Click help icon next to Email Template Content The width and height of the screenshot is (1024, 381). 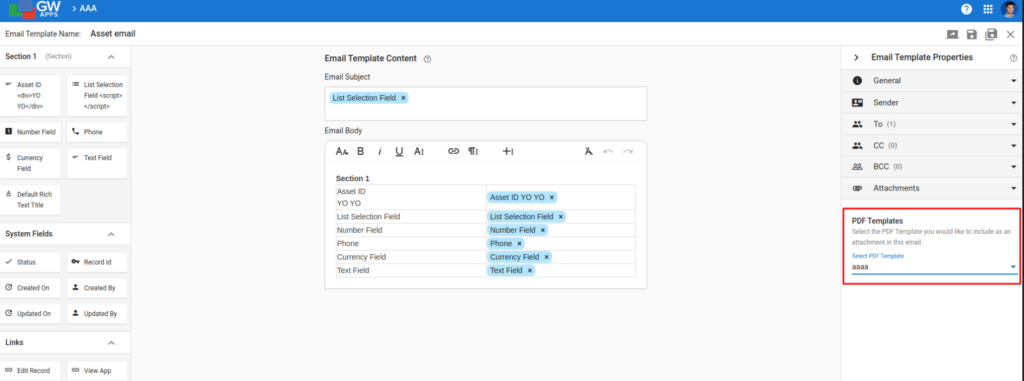[427, 59]
